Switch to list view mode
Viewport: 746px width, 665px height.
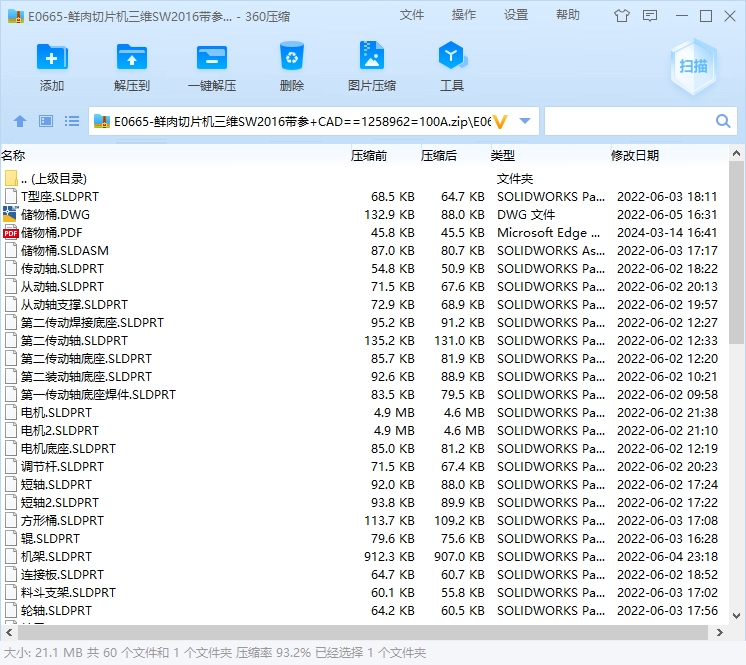coord(72,121)
